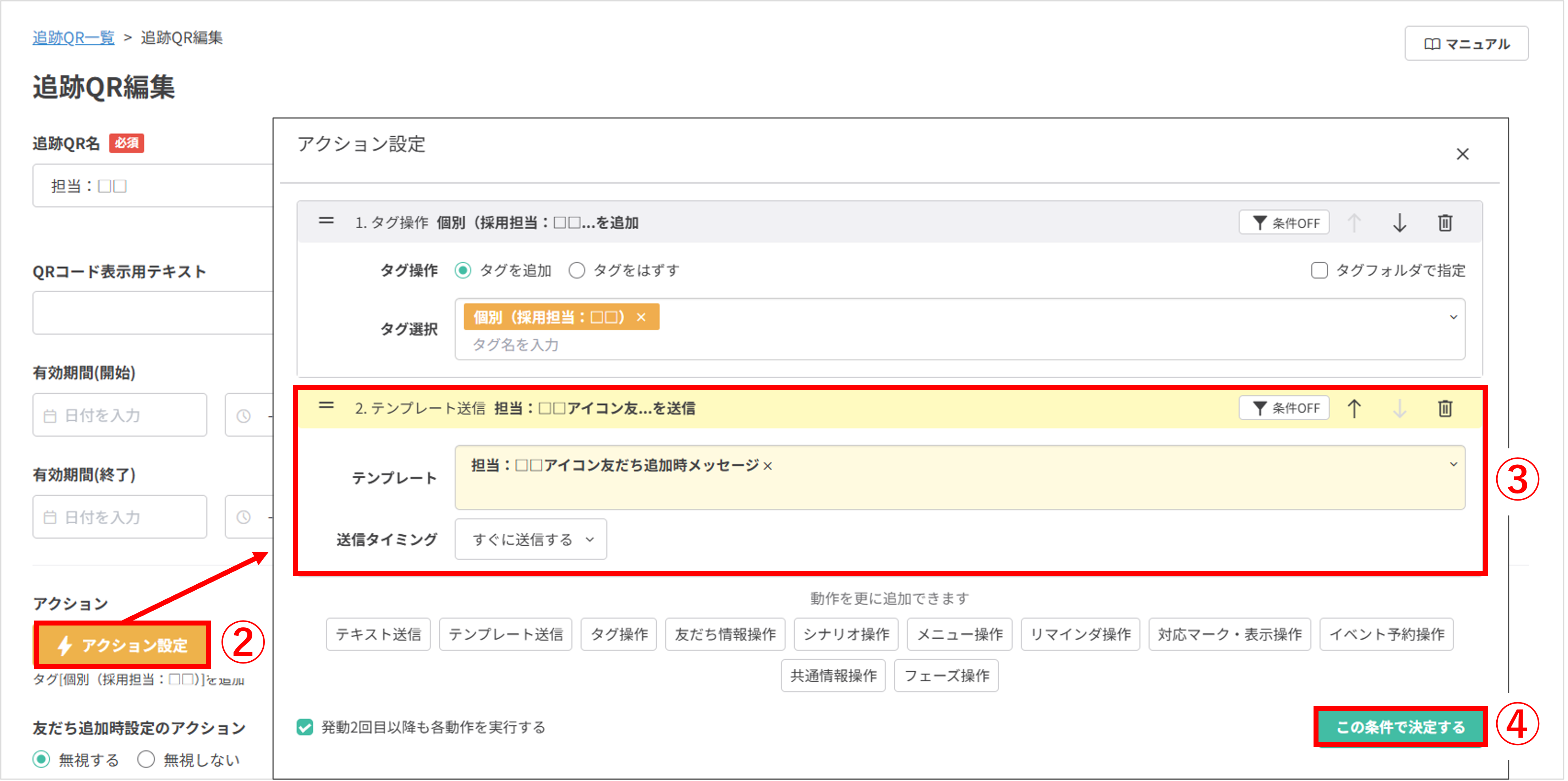Delete the テンプレート送信 action with the trash icon
This screenshot has width=1568, height=781.
[1446, 408]
